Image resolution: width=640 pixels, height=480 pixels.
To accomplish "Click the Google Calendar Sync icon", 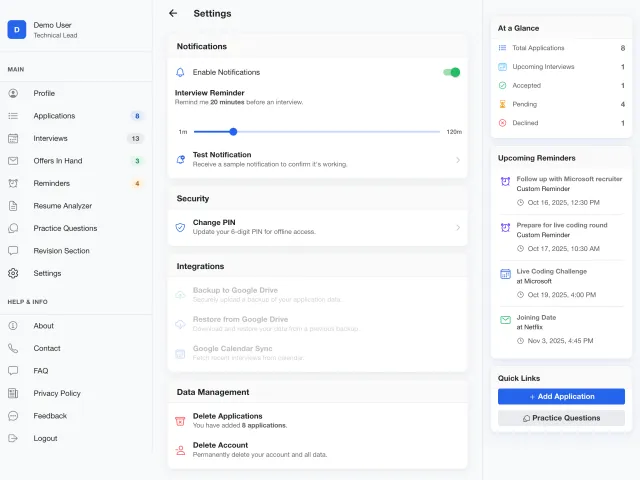I will pyautogui.click(x=180, y=353).
